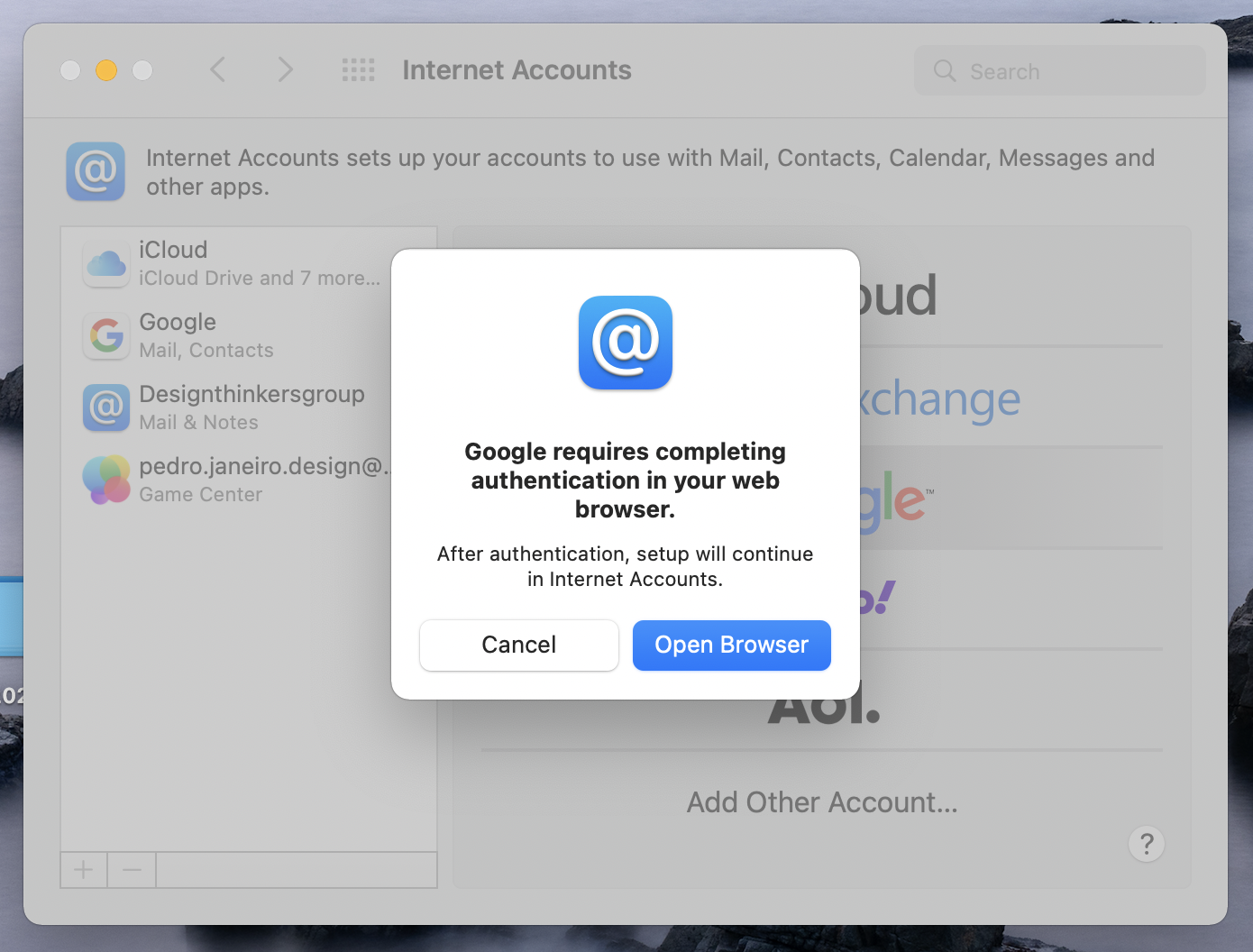The height and width of the screenshot is (952, 1253).
Task: Open help with question mark button
Action: click(1147, 844)
